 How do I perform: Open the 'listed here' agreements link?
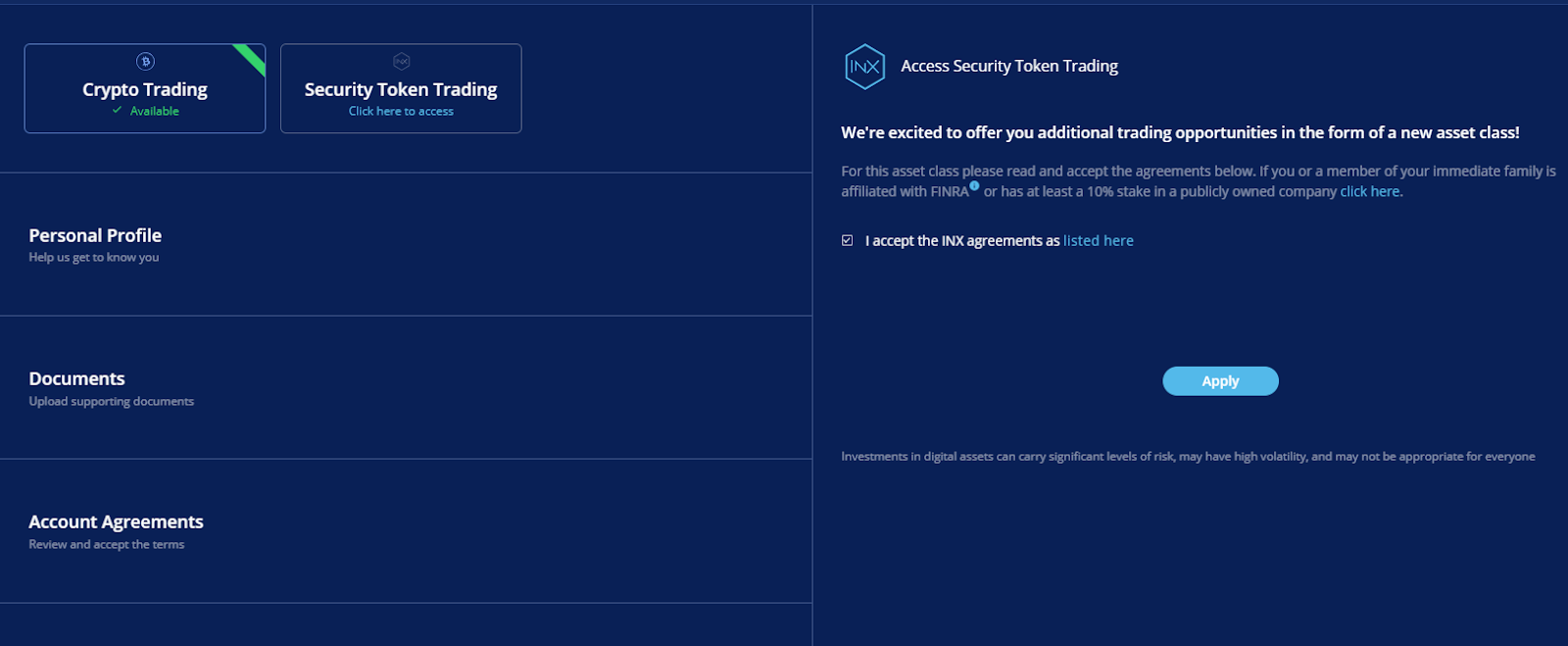click(1099, 240)
